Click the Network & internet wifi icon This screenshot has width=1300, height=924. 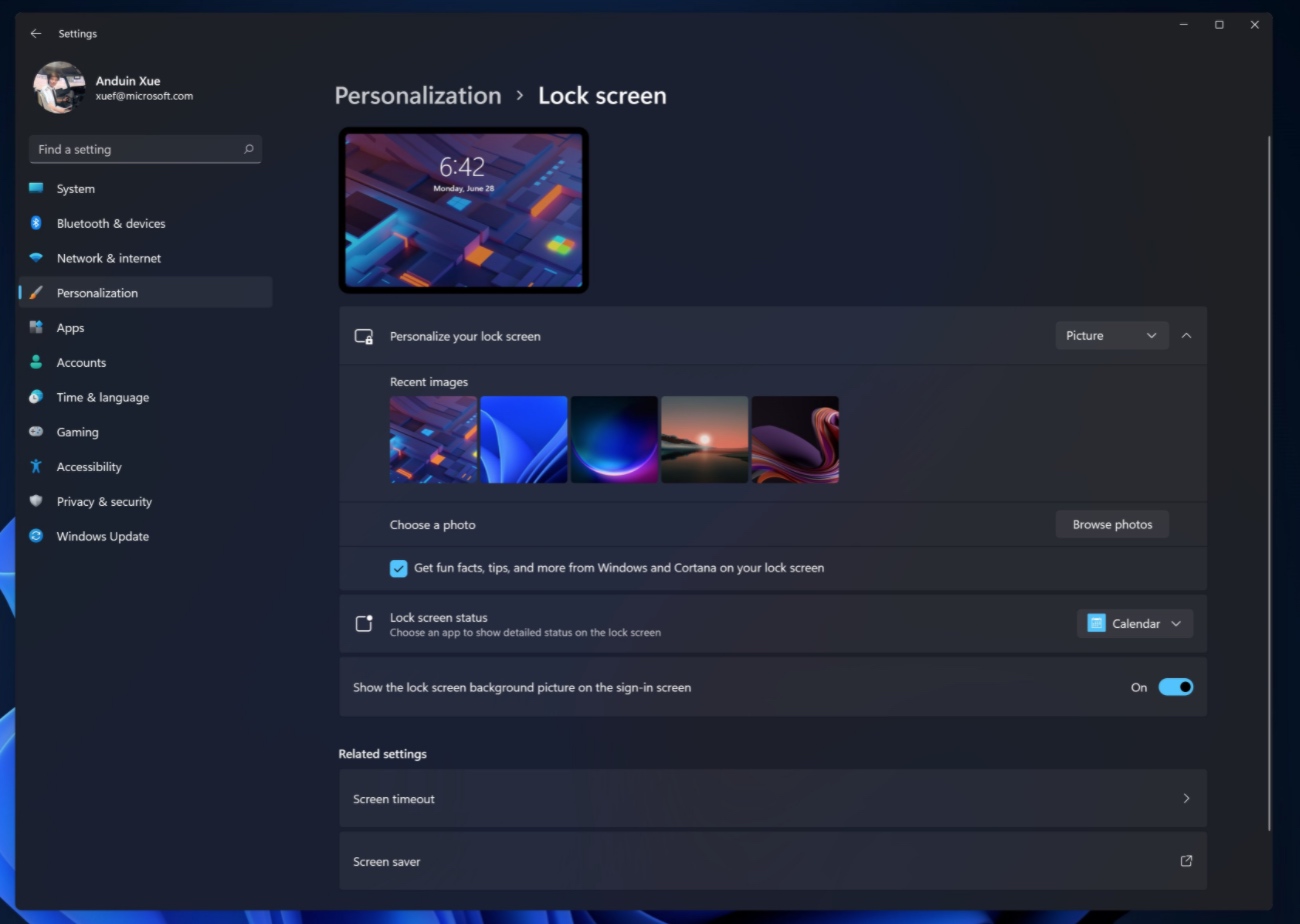[x=36, y=258]
